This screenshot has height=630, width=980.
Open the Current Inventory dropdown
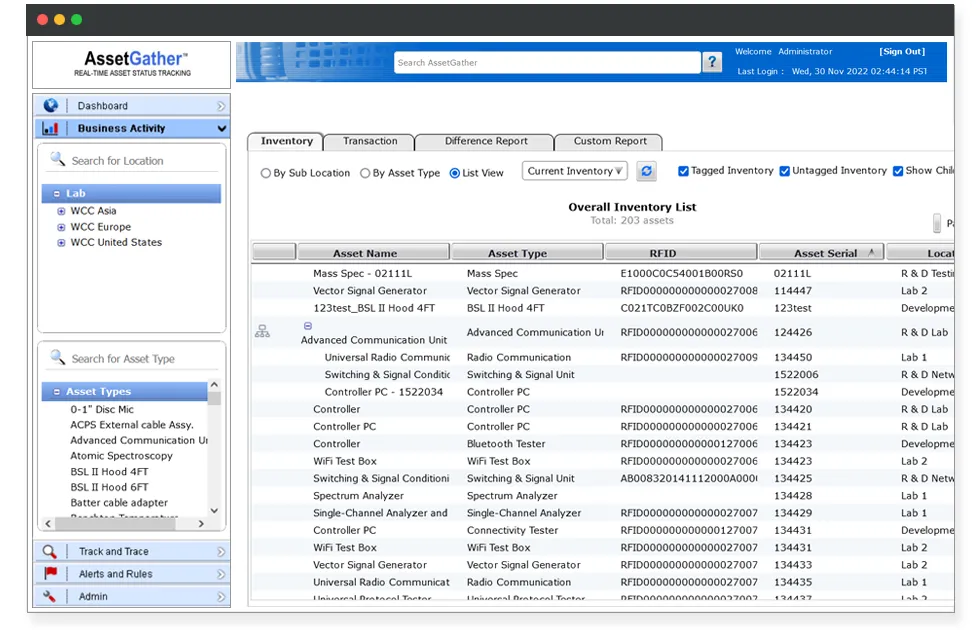574,171
